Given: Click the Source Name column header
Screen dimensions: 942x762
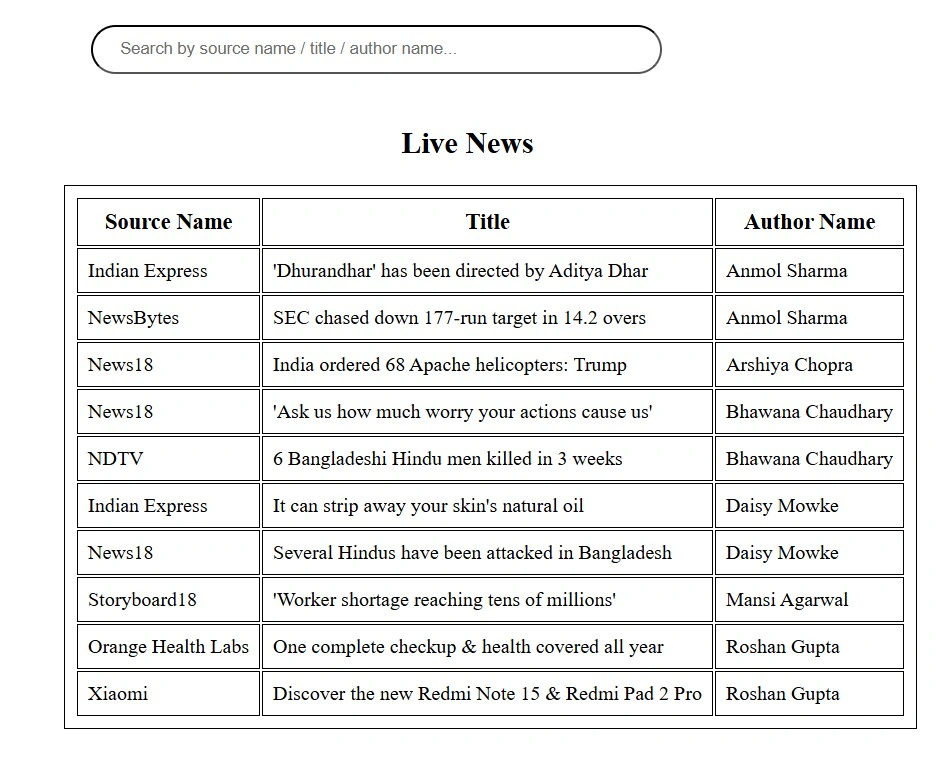Looking at the screenshot, I should (168, 222).
